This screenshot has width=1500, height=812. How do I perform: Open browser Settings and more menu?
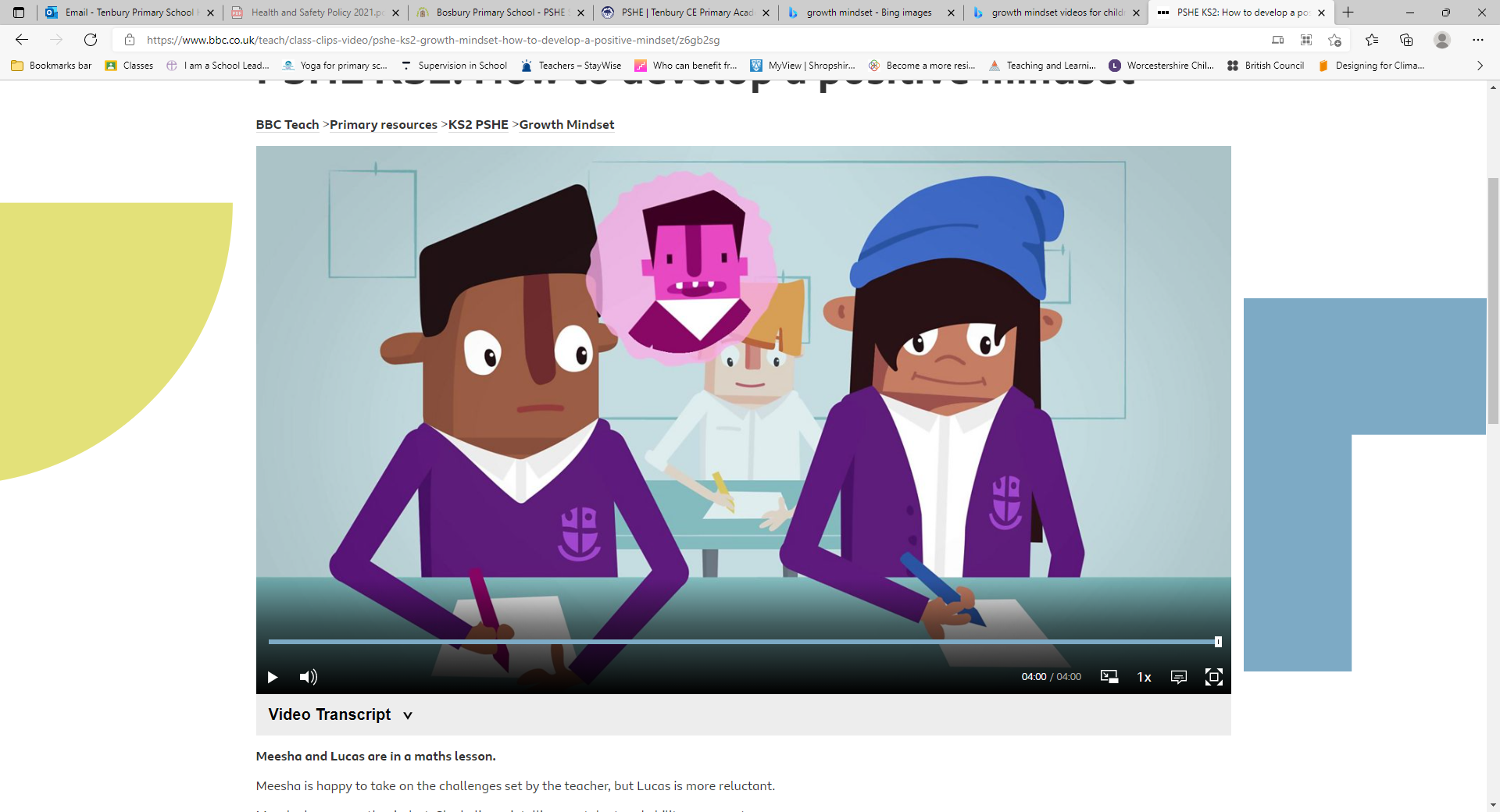click(1477, 40)
